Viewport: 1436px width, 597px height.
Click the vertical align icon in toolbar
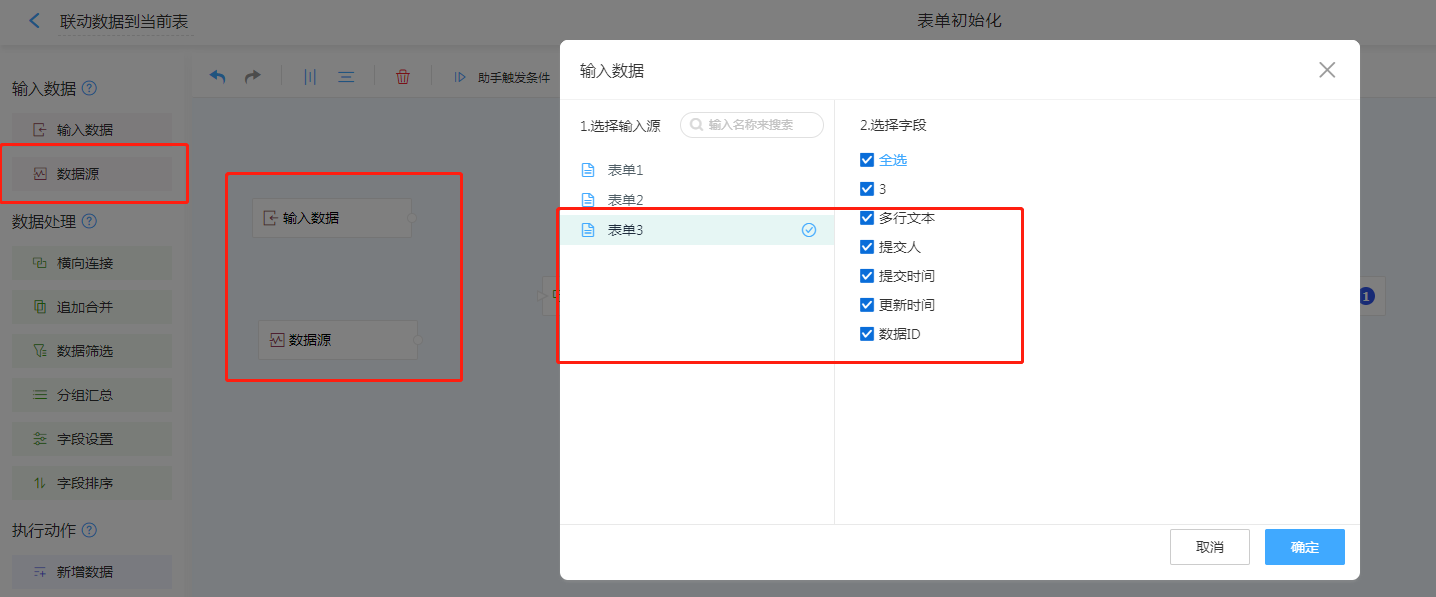[310, 77]
